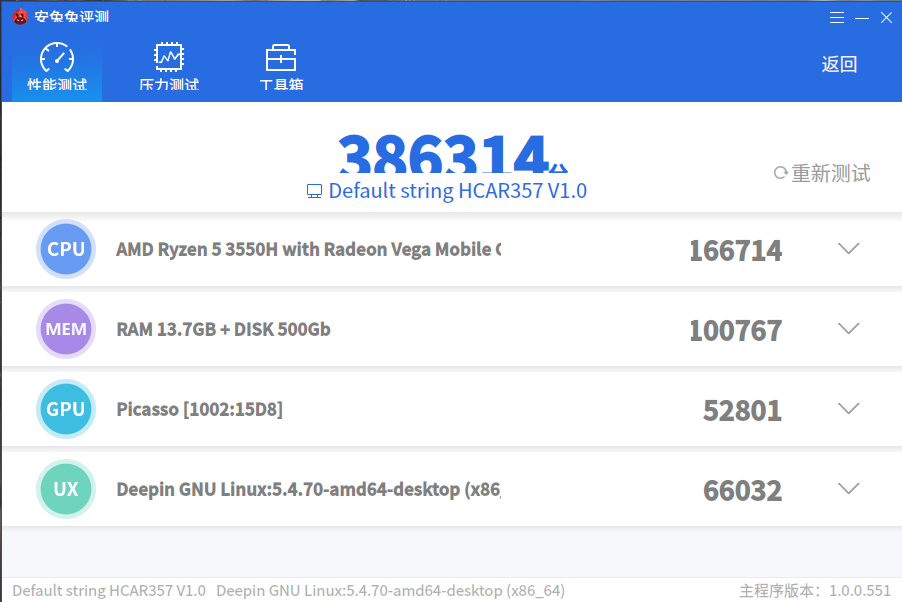Click status bar text Default string HCAR357
The height and width of the screenshot is (602, 902).
tap(109, 590)
